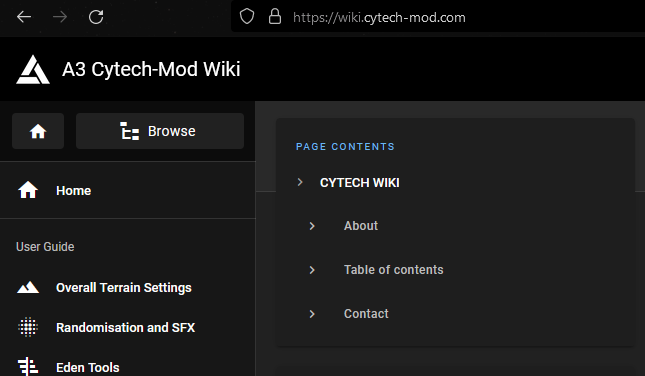Image resolution: width=645 pixels, height=376 pixels.
Task: Go back to previous browser page
Action: click(24, 17)
